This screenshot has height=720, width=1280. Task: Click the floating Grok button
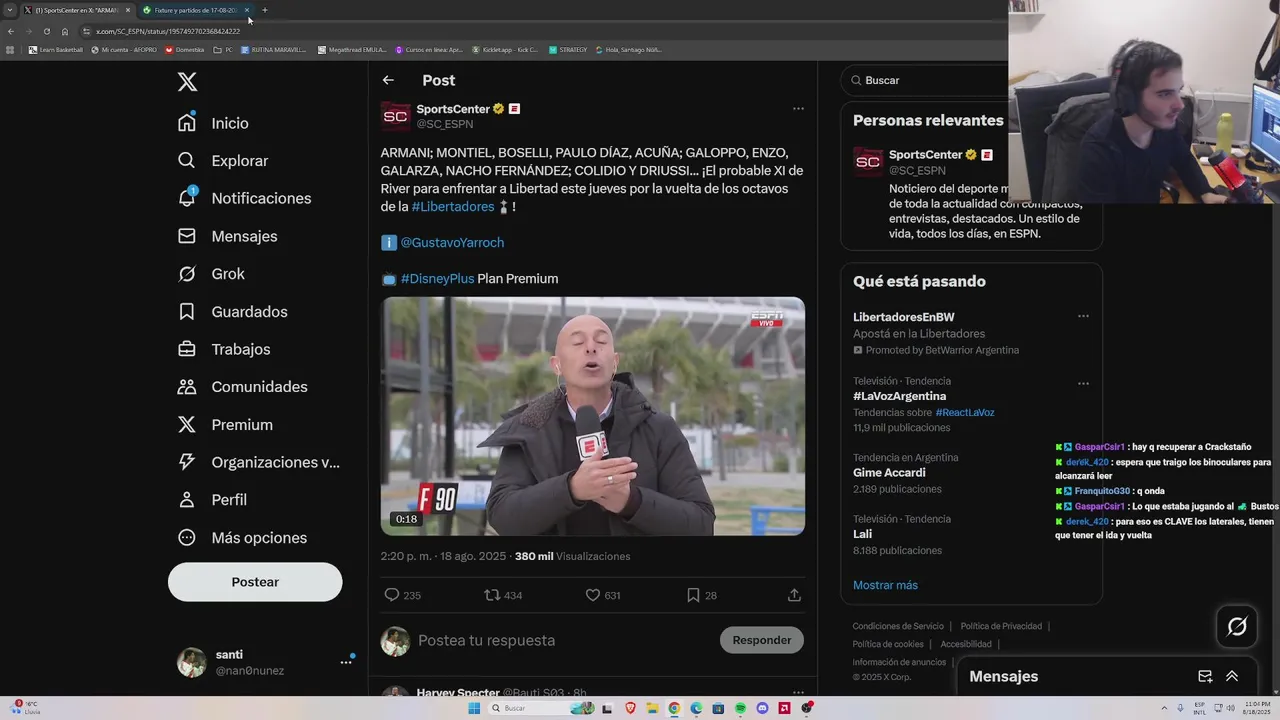(1237, 627)
